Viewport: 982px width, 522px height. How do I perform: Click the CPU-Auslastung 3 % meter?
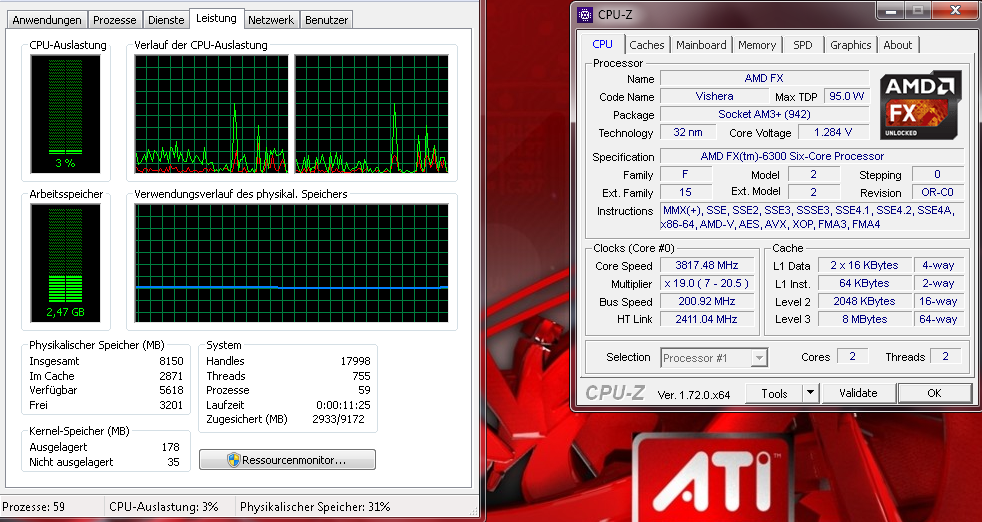tap(65, 113)
